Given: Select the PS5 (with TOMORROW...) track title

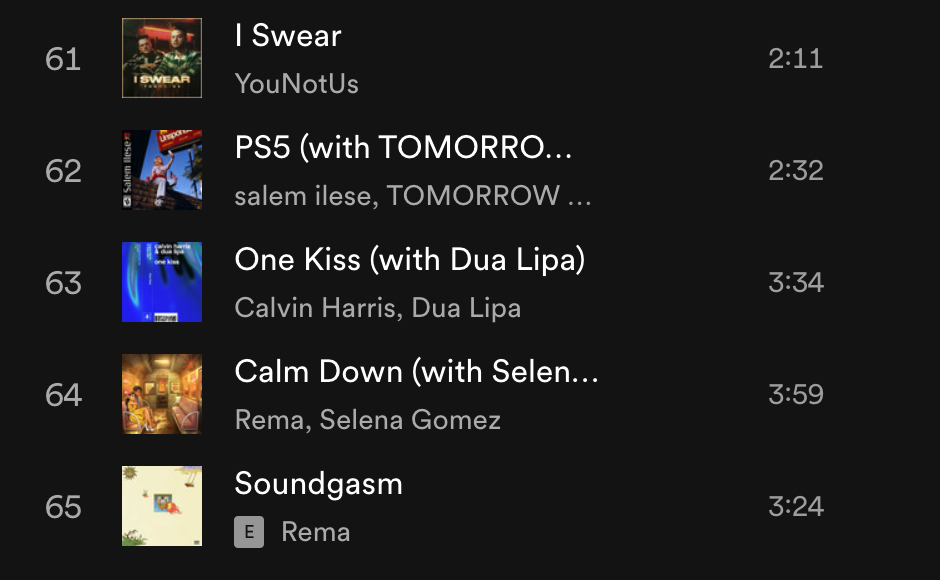Looking at the screenshot, I should pos(404,148).
